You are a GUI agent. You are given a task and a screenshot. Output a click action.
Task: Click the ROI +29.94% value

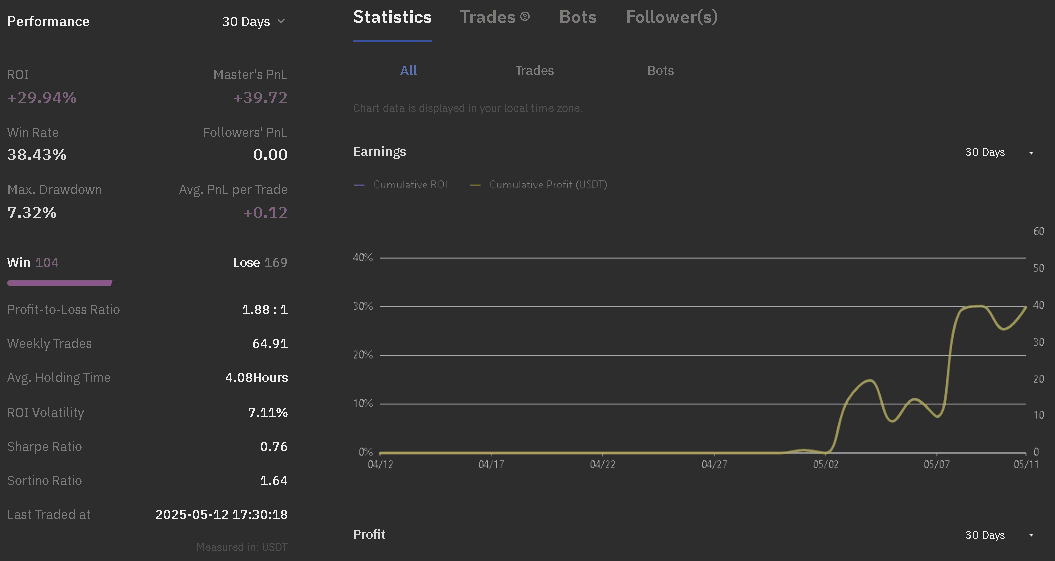(x=42, y=98)
